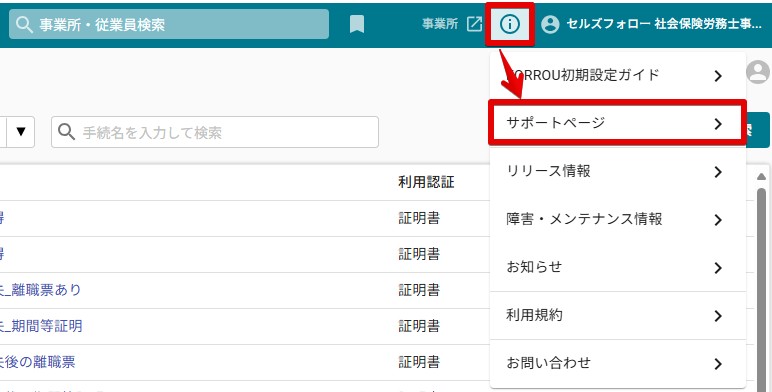Screen dimensions: 772x392
Task: Open 事業所 external link icon
Action: (x=474, y=24)
